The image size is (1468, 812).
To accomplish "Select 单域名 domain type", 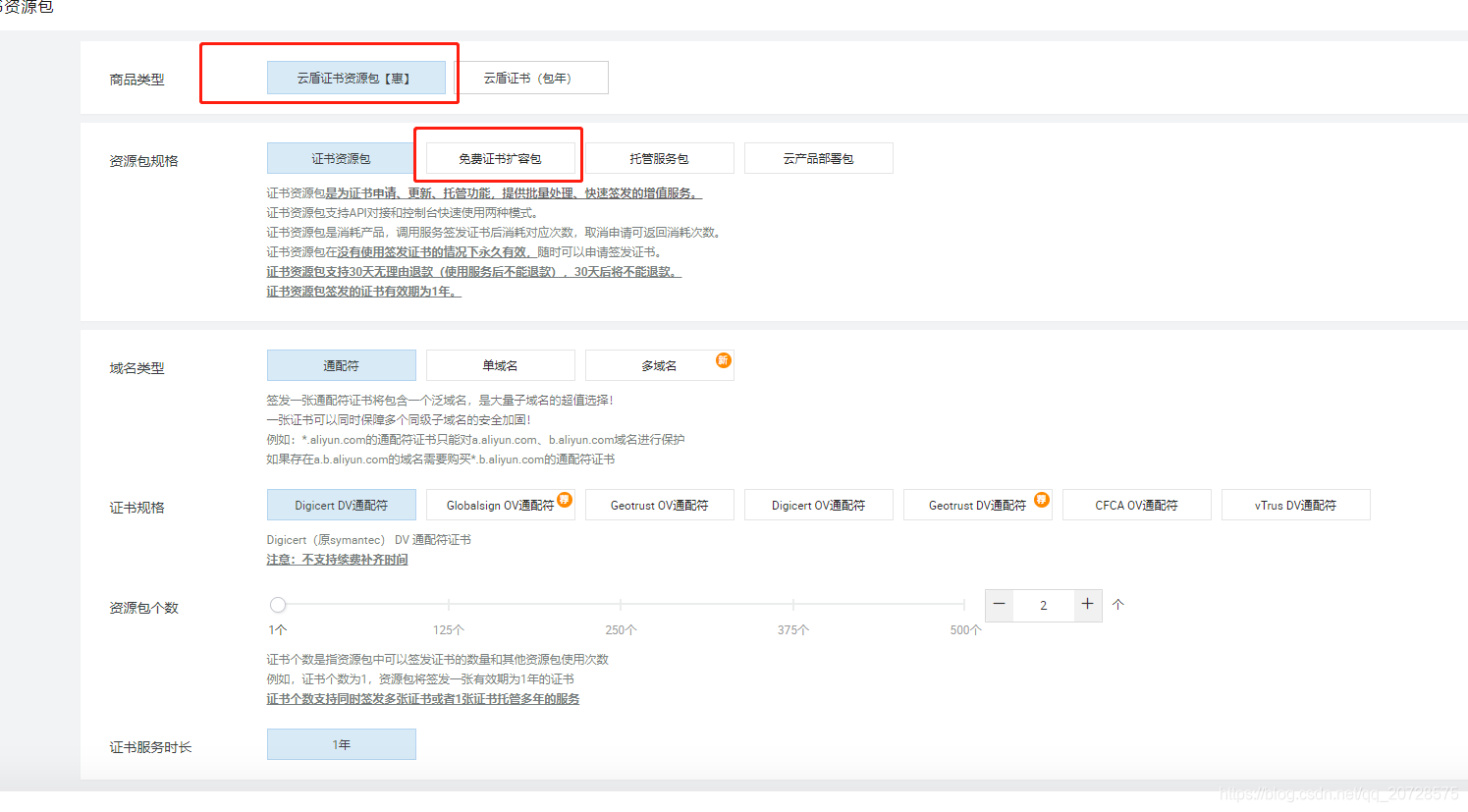I will [500, 365].
